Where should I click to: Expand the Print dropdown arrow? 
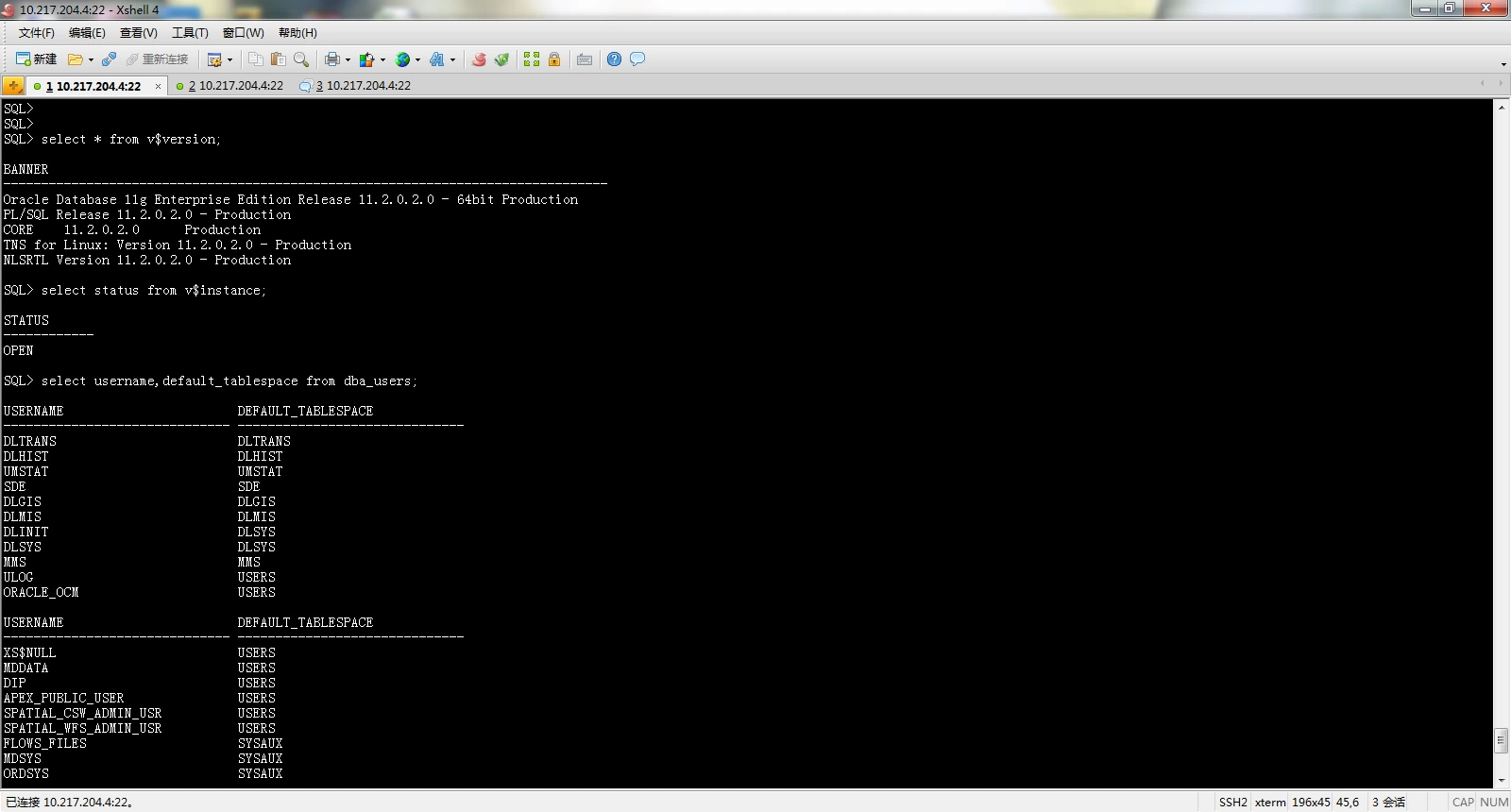pyautogui.click(x=348, y=59)
